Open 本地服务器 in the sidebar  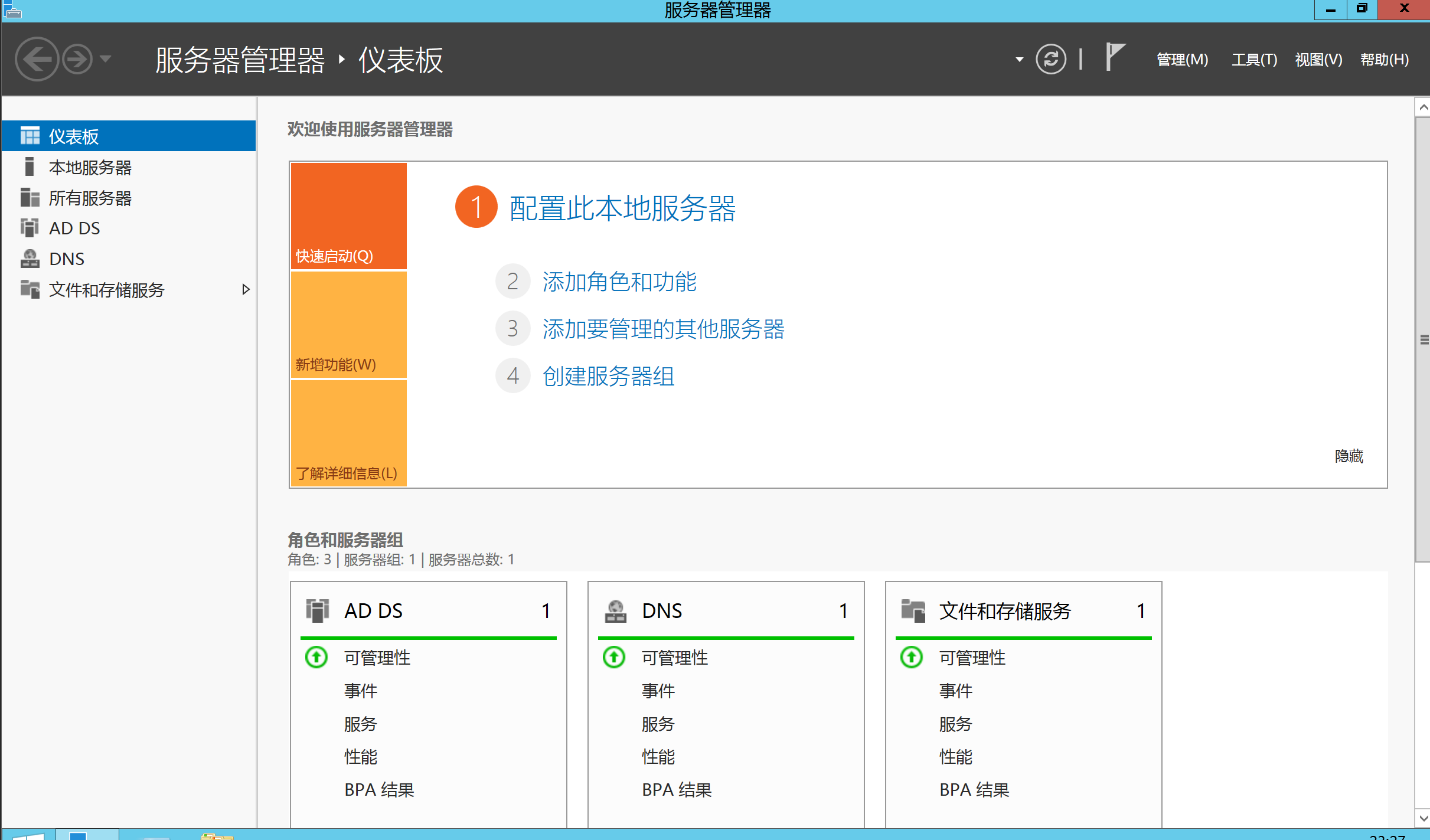tap(129, 167)
